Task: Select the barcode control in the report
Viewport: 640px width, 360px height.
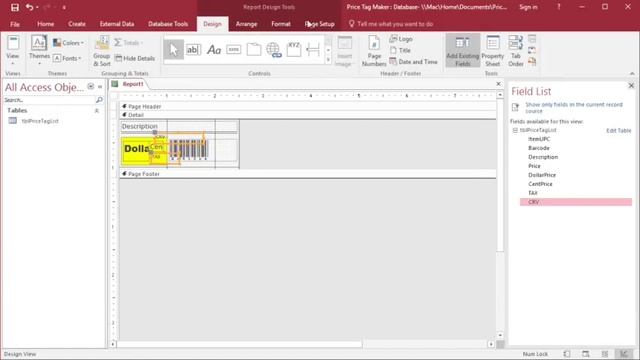Action: pyautogui.click(x=189, y=149)
